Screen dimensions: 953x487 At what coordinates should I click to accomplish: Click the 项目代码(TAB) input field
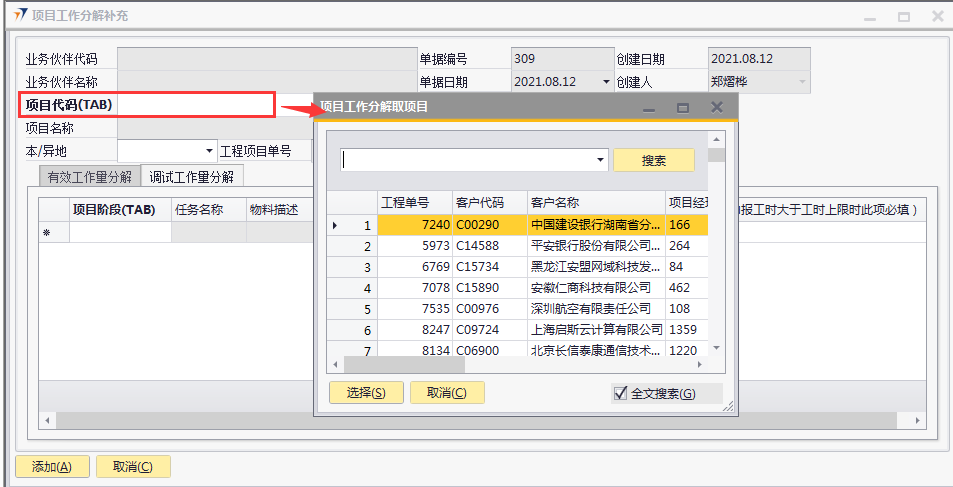pyautogui.click(x=195, y=105)
